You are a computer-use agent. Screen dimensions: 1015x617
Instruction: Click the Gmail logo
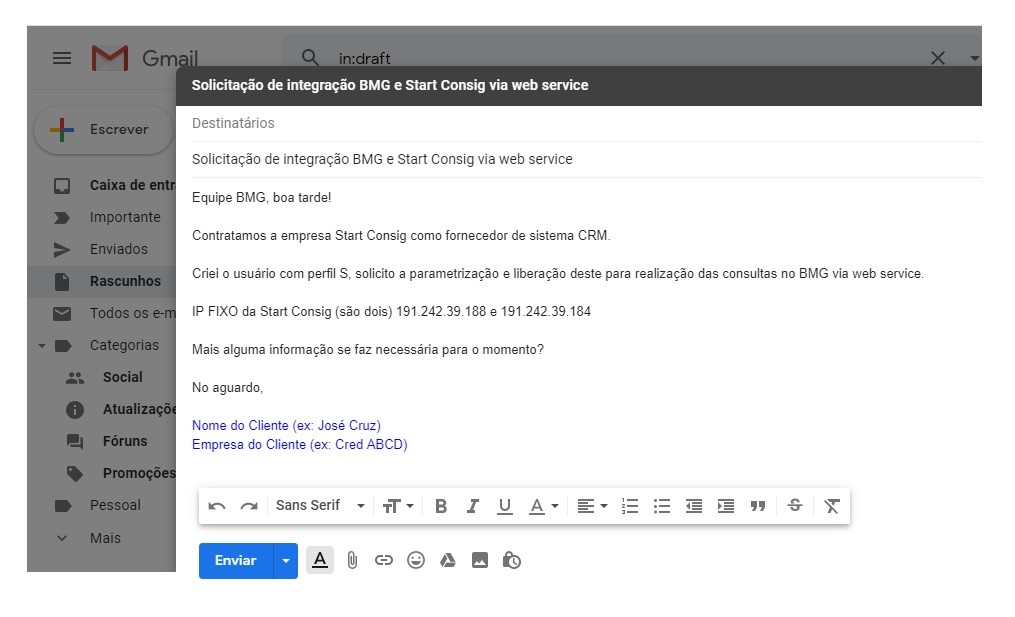144,58
